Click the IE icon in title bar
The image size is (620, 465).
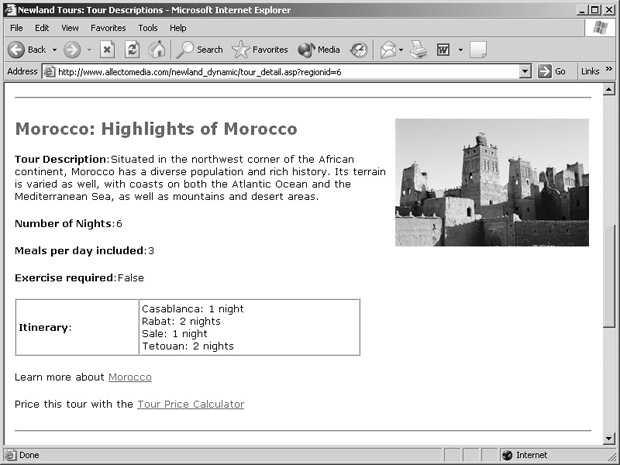tap(11, 9)
